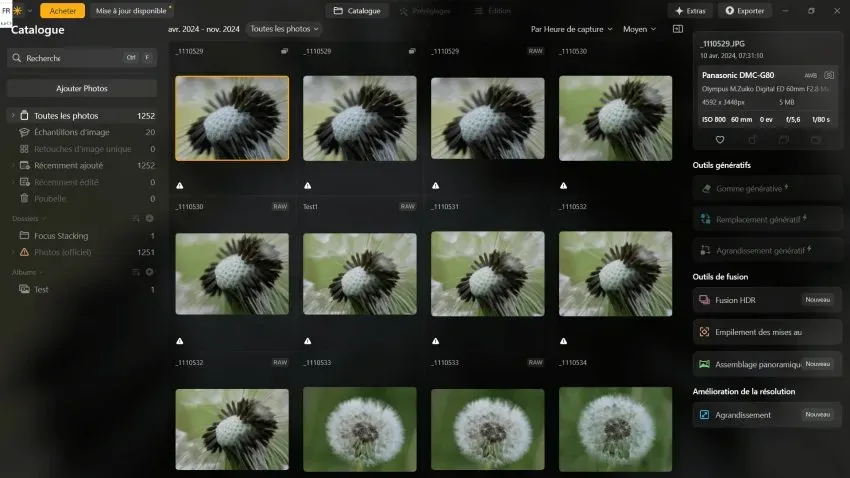This screenshot has width=850, height=478.
Task: Open the Poubelle trash
Action: point(83,198)
